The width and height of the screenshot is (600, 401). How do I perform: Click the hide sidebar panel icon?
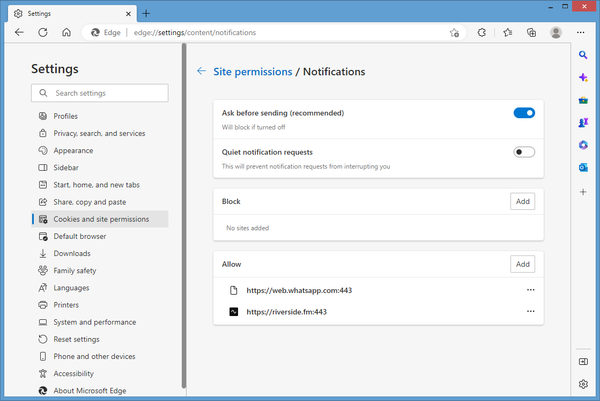[583, 362]
